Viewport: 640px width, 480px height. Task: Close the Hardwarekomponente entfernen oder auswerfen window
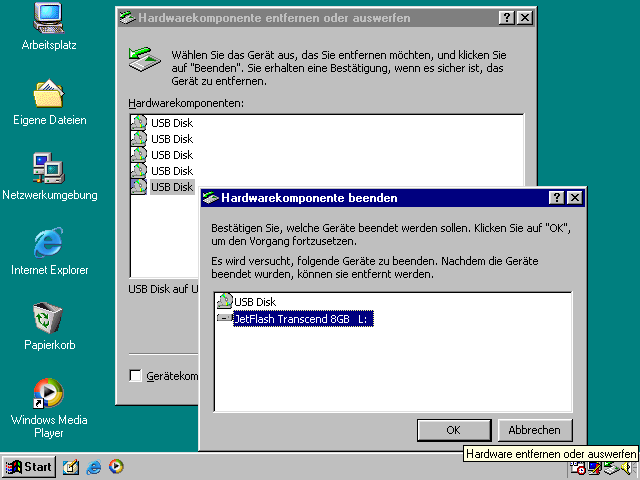[525, 18]
